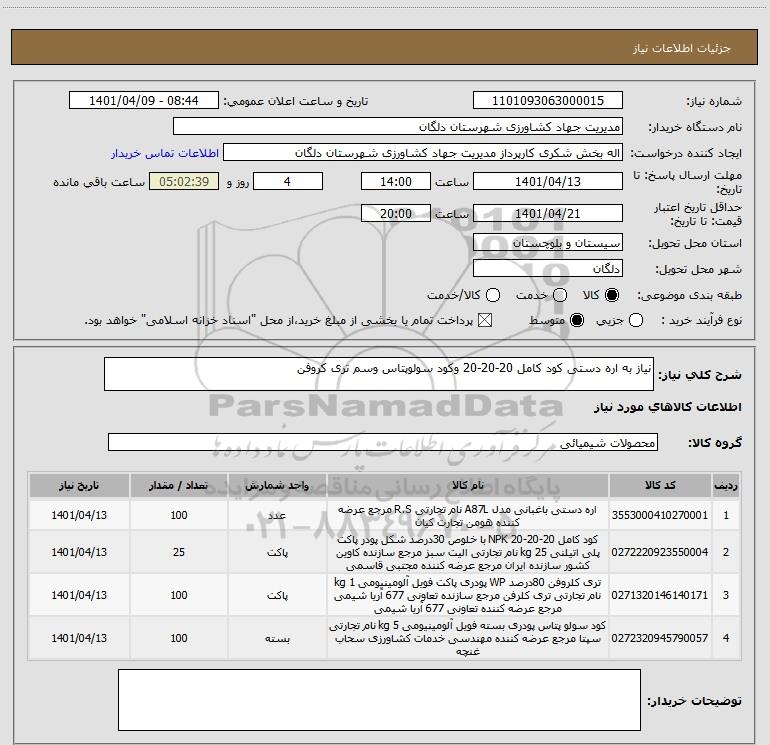Screen dimensions: 770x745
Task: Click the remaining time 05:02:39 field
Action: click(184, 181)
